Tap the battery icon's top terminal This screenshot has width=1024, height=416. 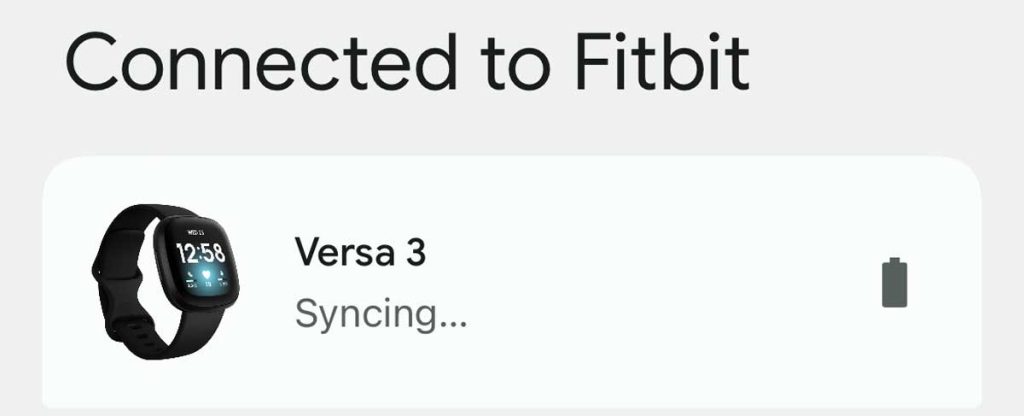[x=897, y=260]
